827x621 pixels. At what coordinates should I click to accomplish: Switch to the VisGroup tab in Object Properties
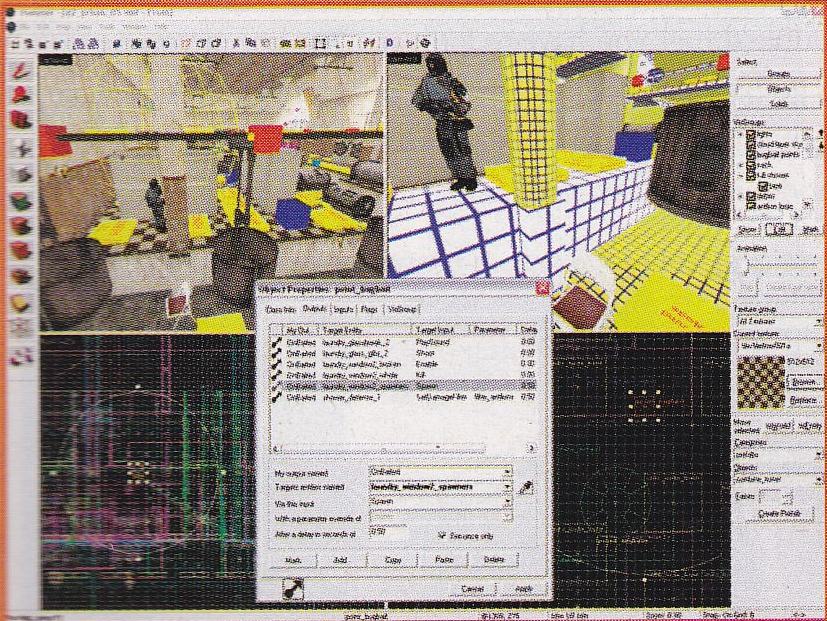(x=402, y=309)
